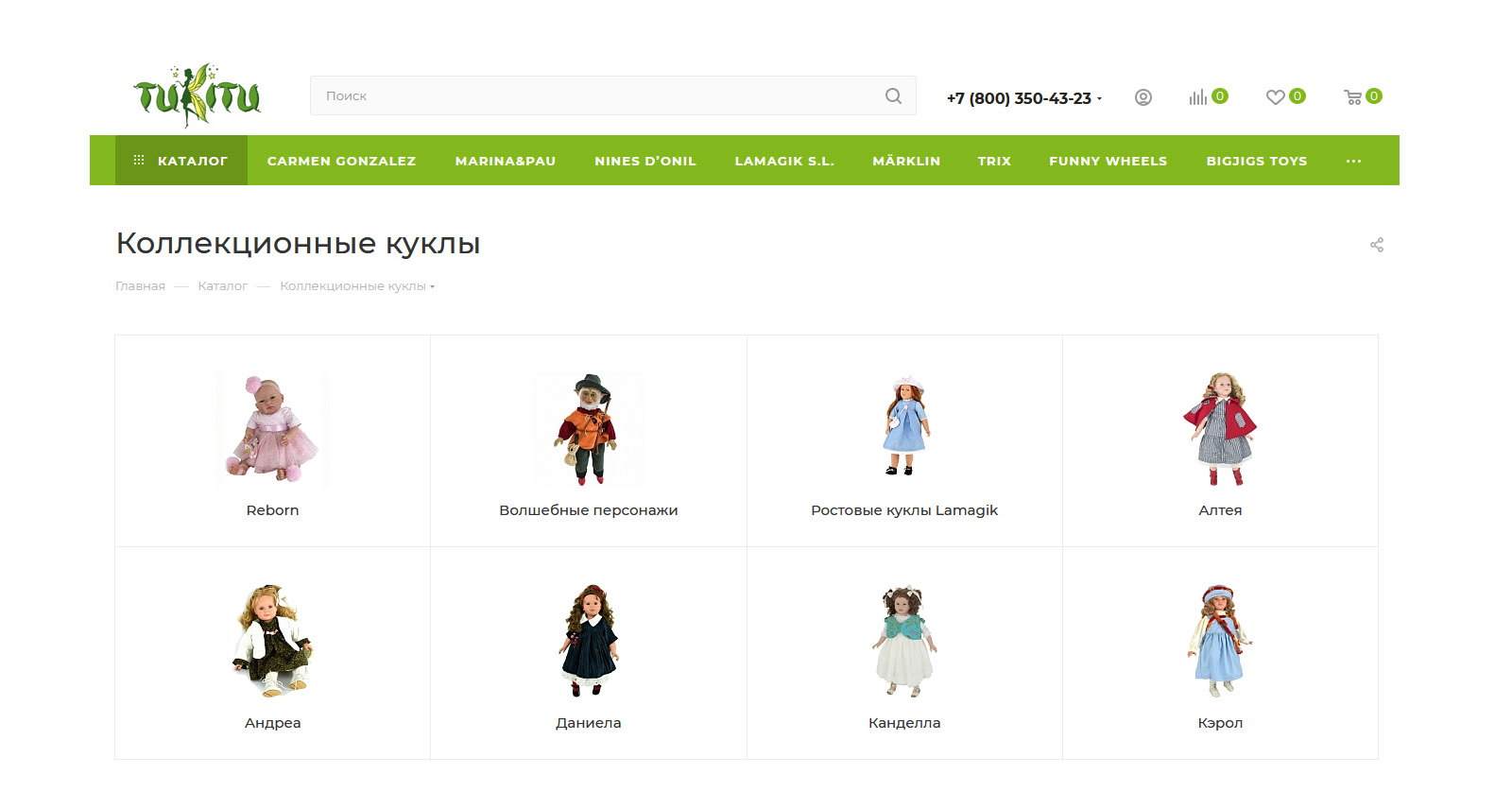This screenshot has height=809, width=1512.
Task: Click the Андреа doll thumbnail
Action: (x=273, y=642)
